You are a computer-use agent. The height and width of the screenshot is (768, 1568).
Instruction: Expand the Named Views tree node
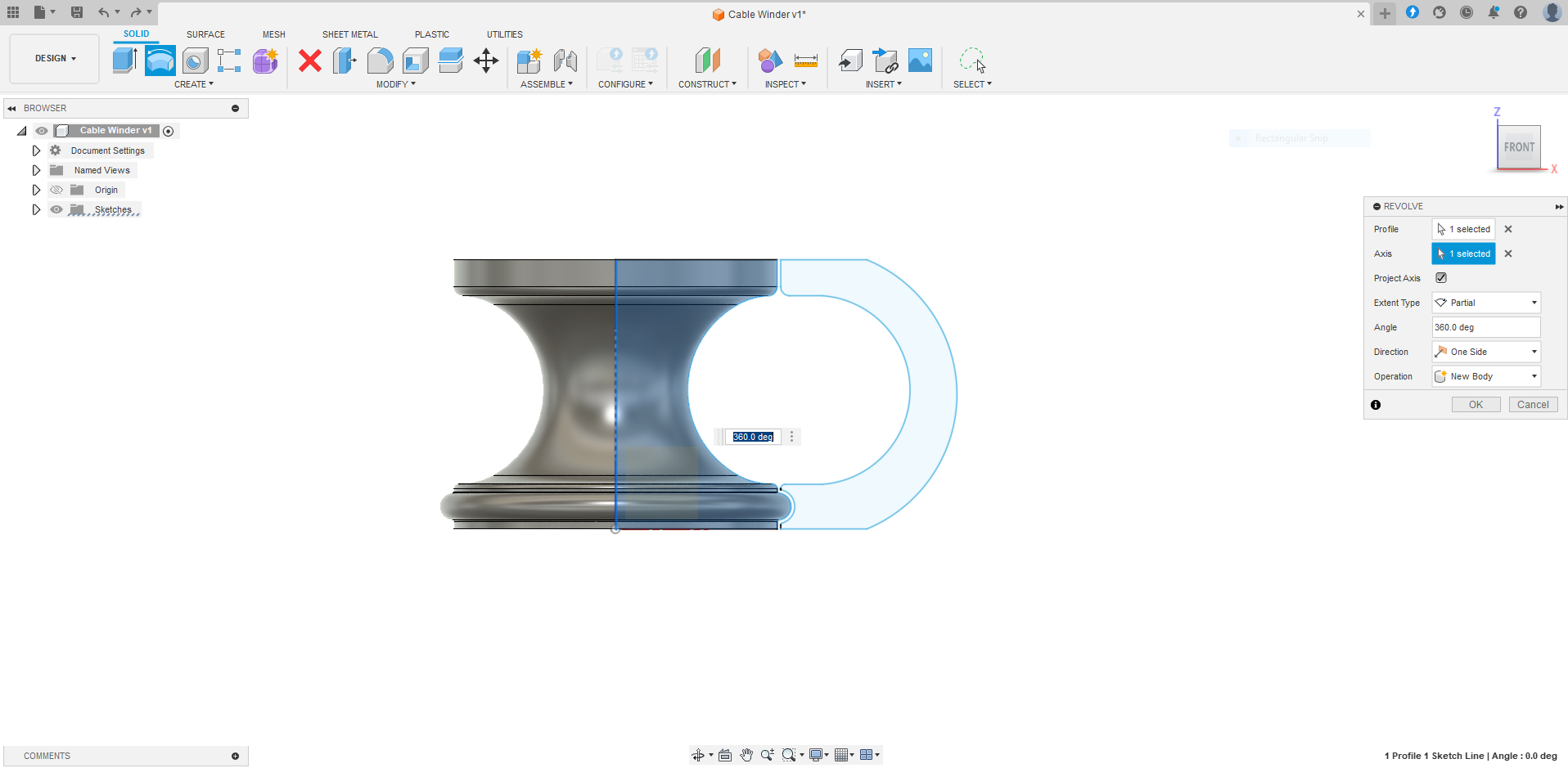pyautogui.click(x=36, y=170)
